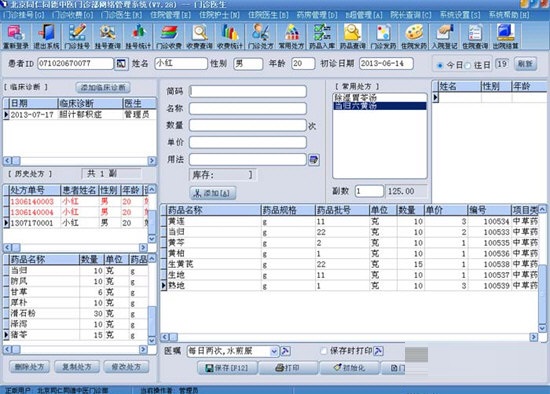Click the 胆汁郁积症 diagnosis row
The height and width of the screenshot is (394, 550).
coord(80,115)
